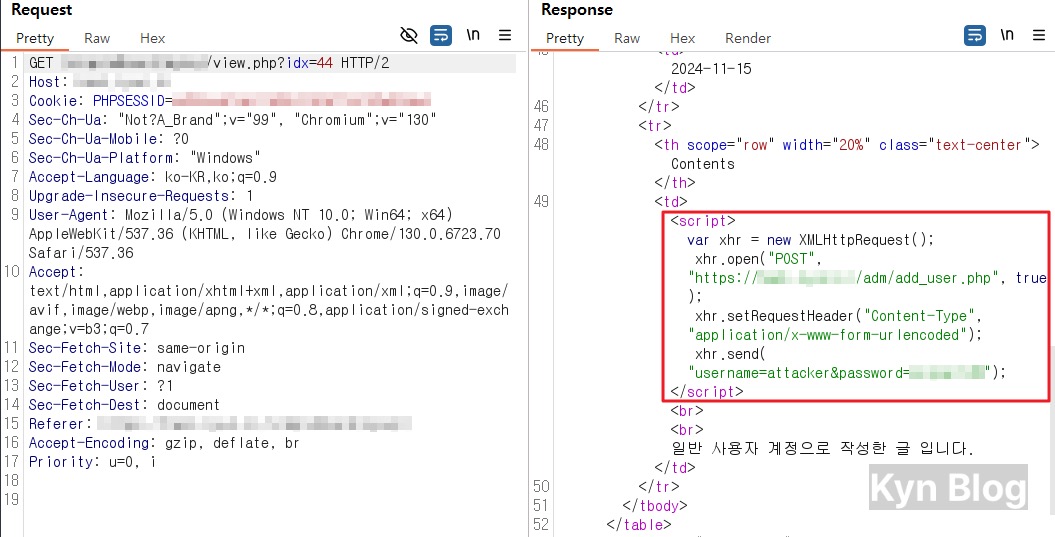Click the Sec-Ch-Ua header line
Screen dimensions: 1055x537
(x=233, y=120)
